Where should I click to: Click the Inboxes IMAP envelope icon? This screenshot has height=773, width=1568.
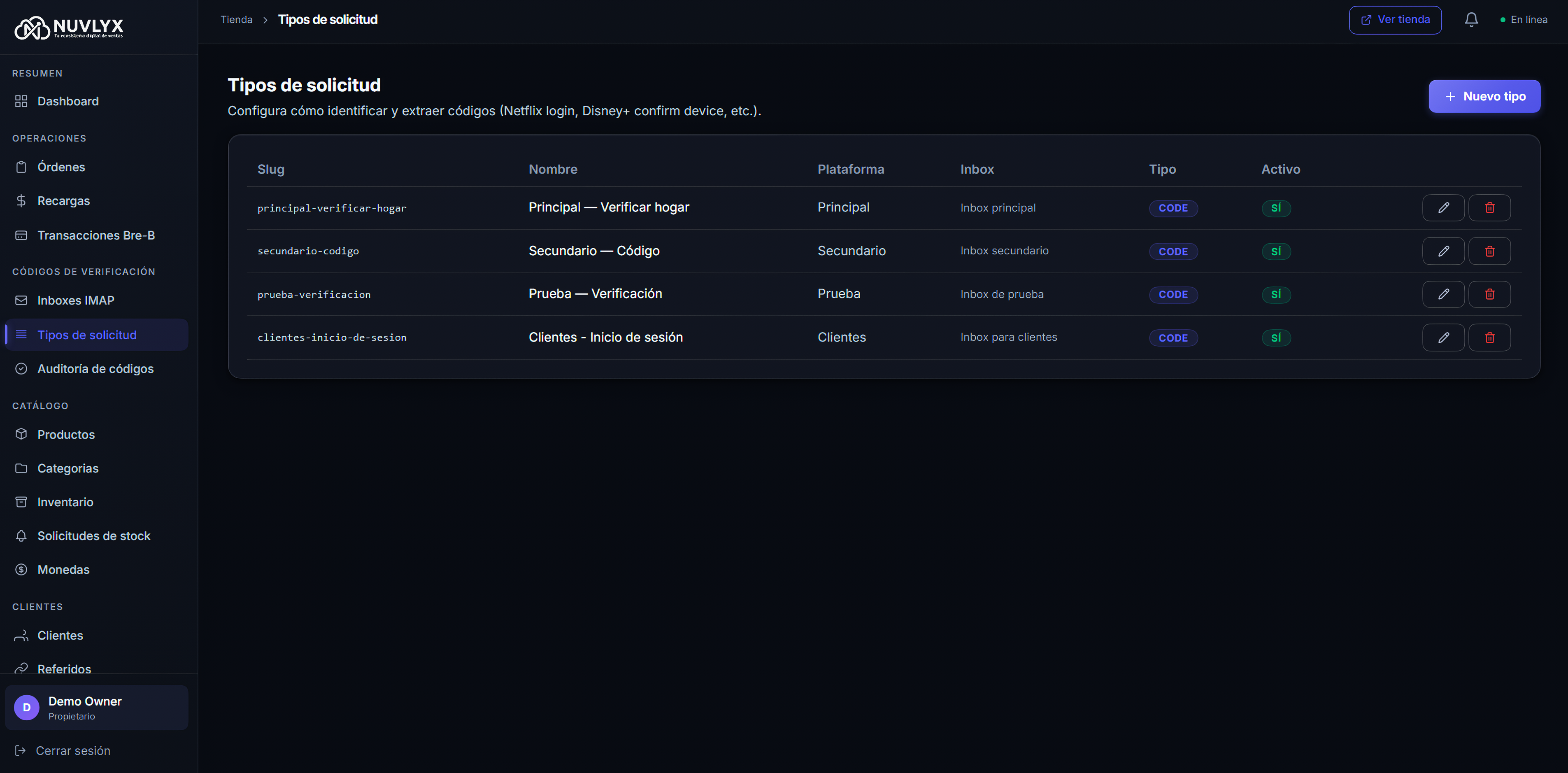tap(21, 300)
